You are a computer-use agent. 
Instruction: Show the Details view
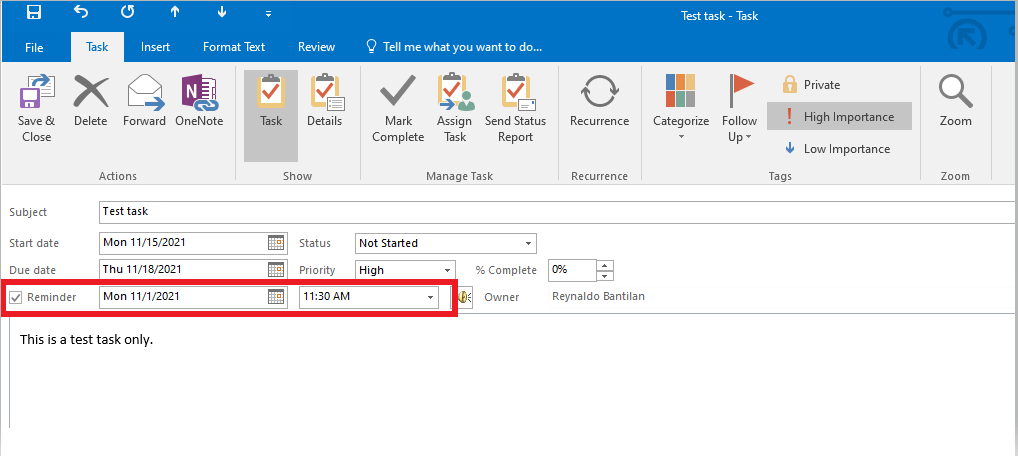coord(325,101)
